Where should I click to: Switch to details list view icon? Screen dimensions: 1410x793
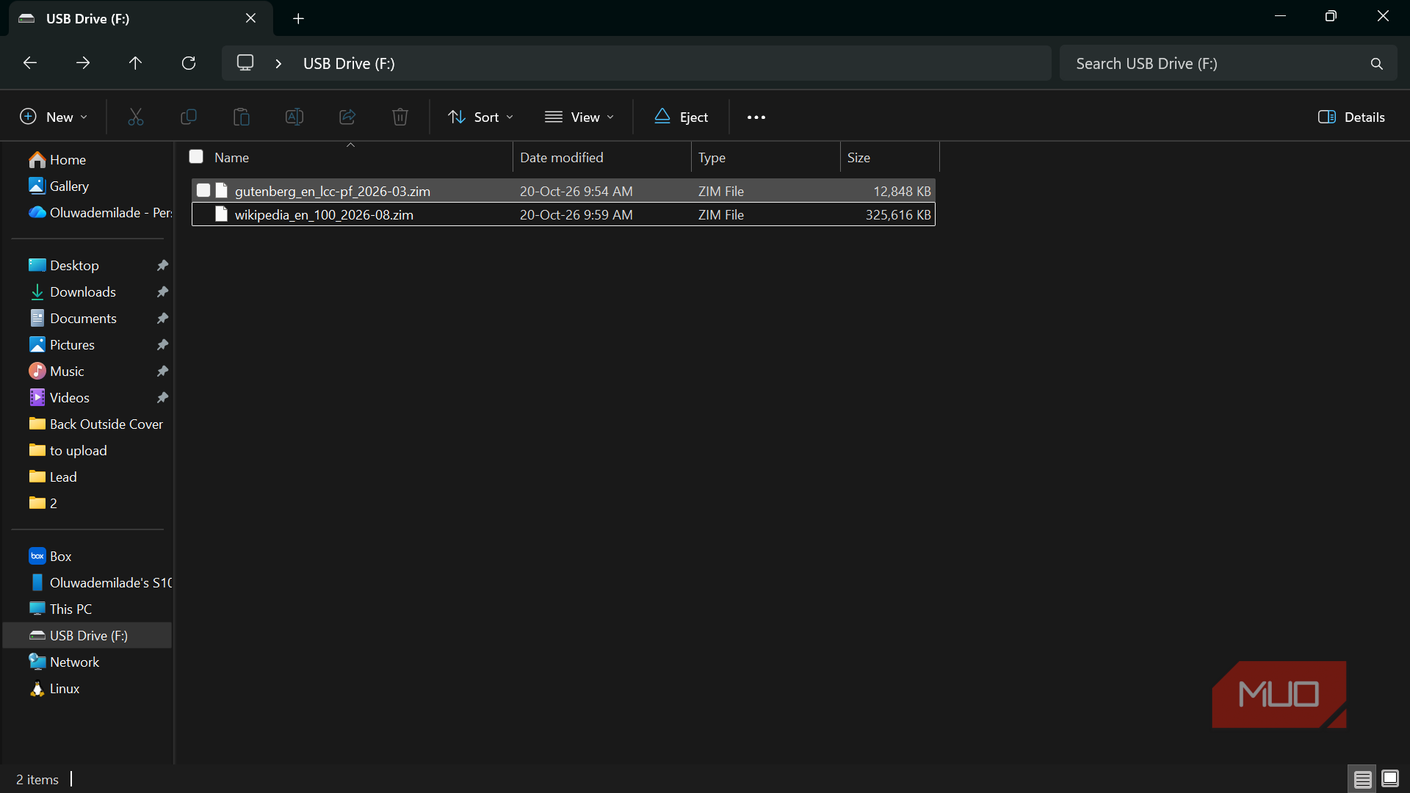(1362, 779)
